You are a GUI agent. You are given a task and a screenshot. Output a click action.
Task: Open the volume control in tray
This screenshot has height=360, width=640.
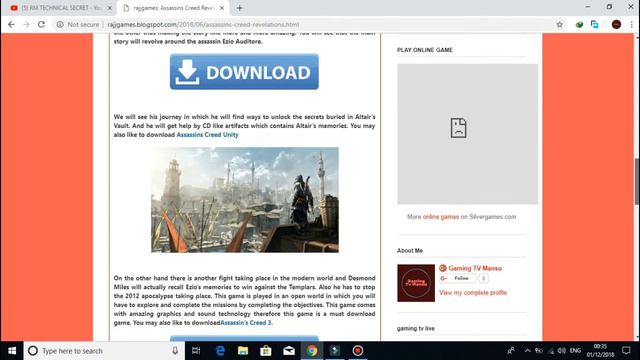[x=562, y=351]
